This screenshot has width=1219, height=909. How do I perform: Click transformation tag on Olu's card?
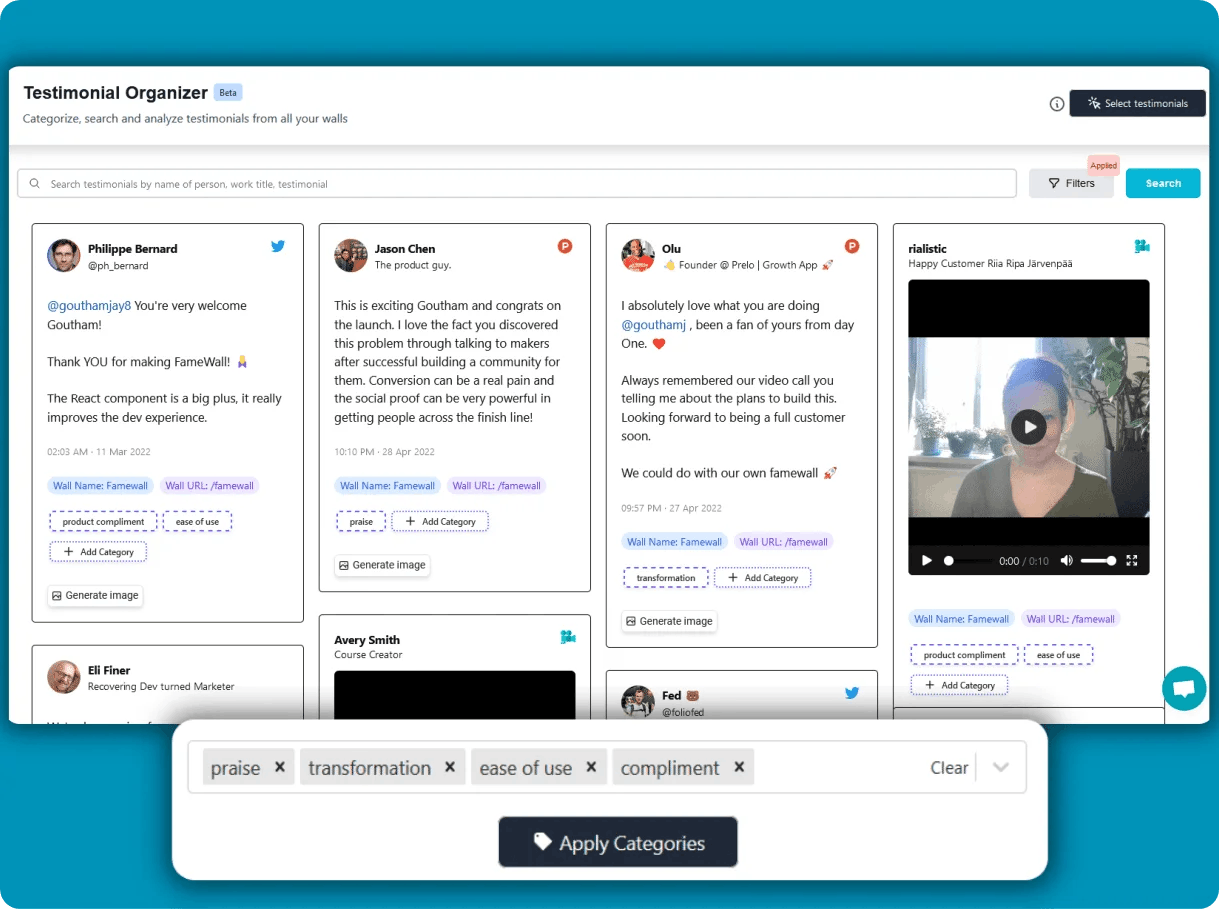[666, 577]
